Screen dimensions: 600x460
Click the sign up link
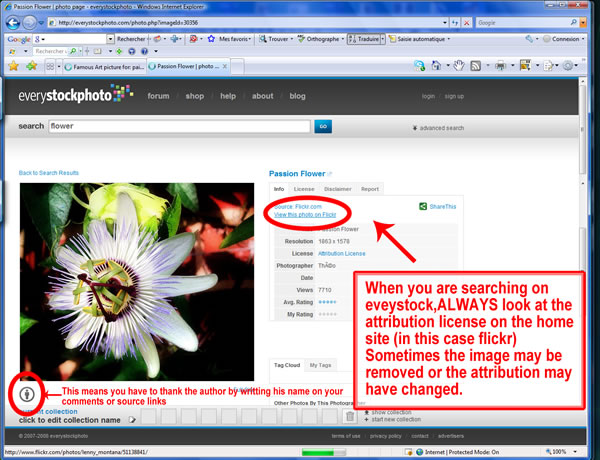click(x=454, y=96)
